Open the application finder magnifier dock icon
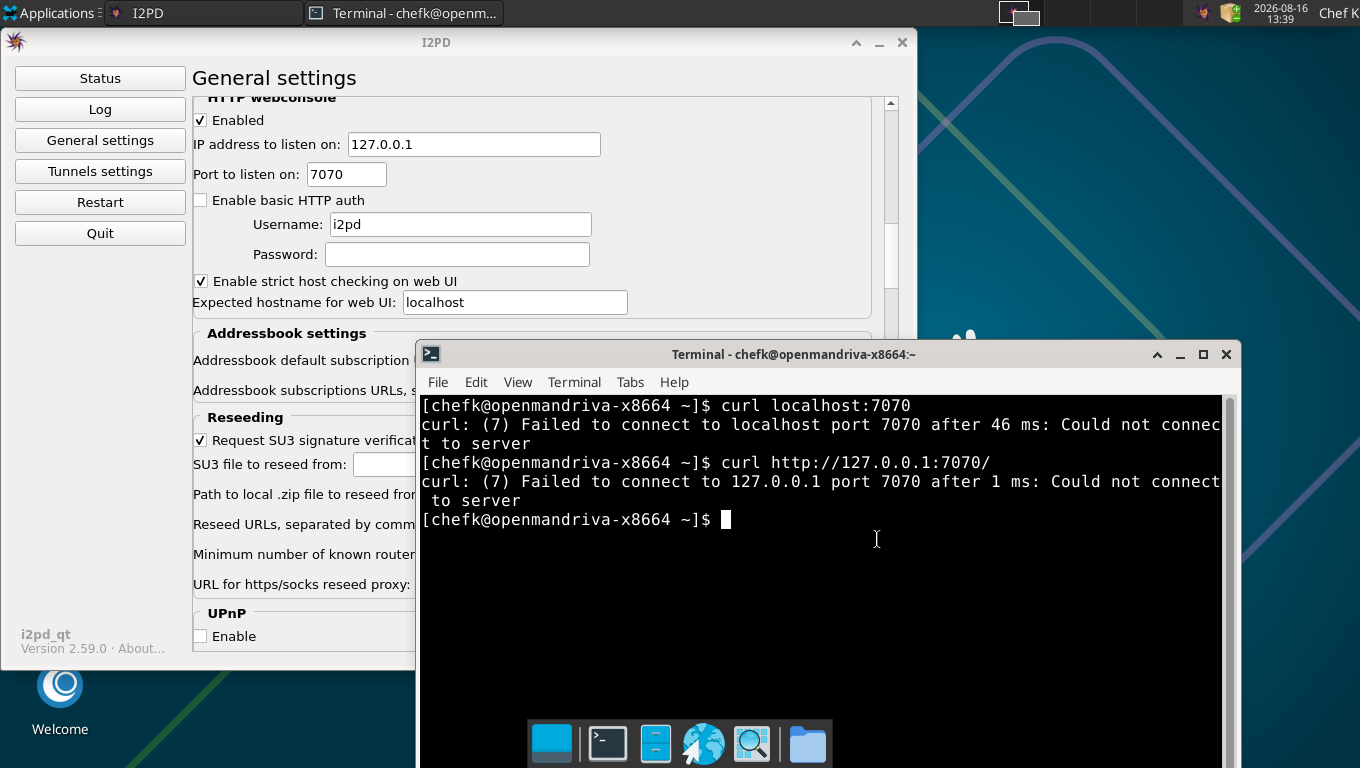The height and width of the screenshot is (768, 1360). [752, 744]
